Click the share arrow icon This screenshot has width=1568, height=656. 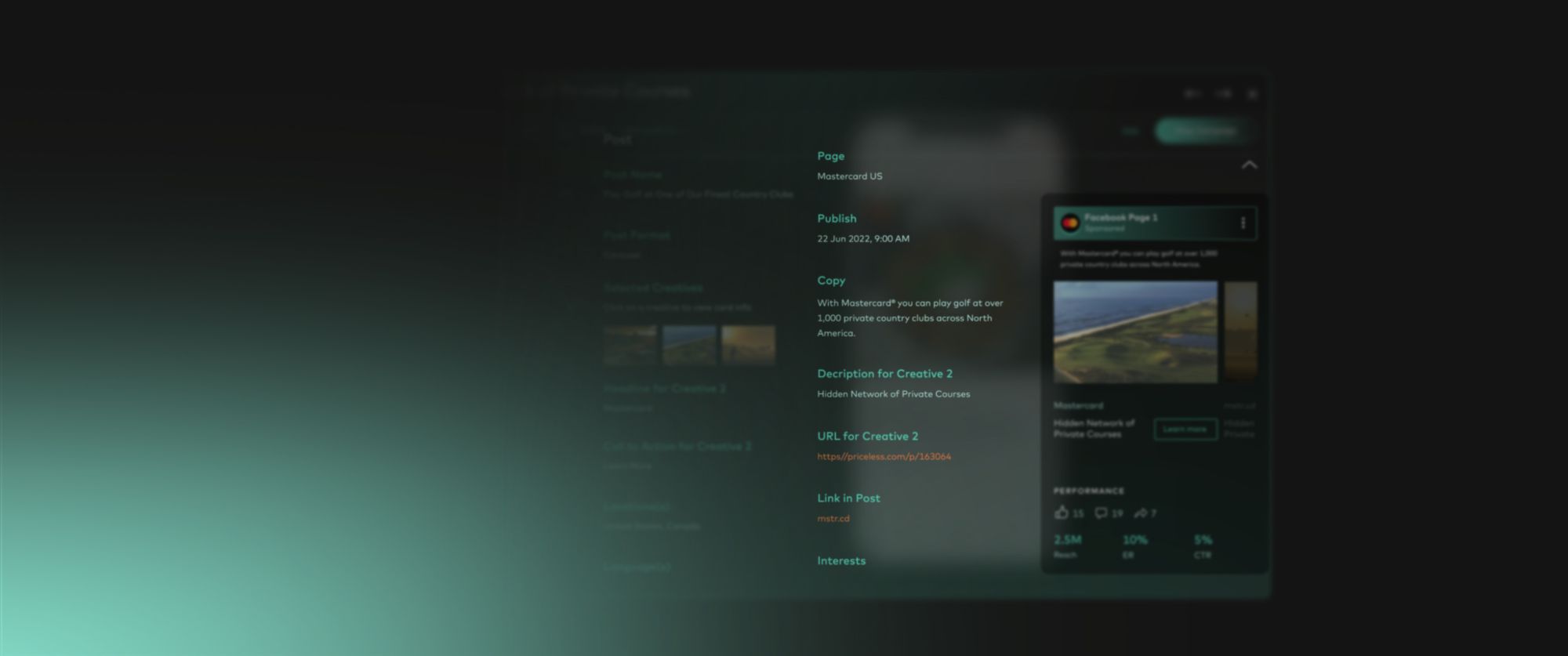click(x=1141, y=513)
